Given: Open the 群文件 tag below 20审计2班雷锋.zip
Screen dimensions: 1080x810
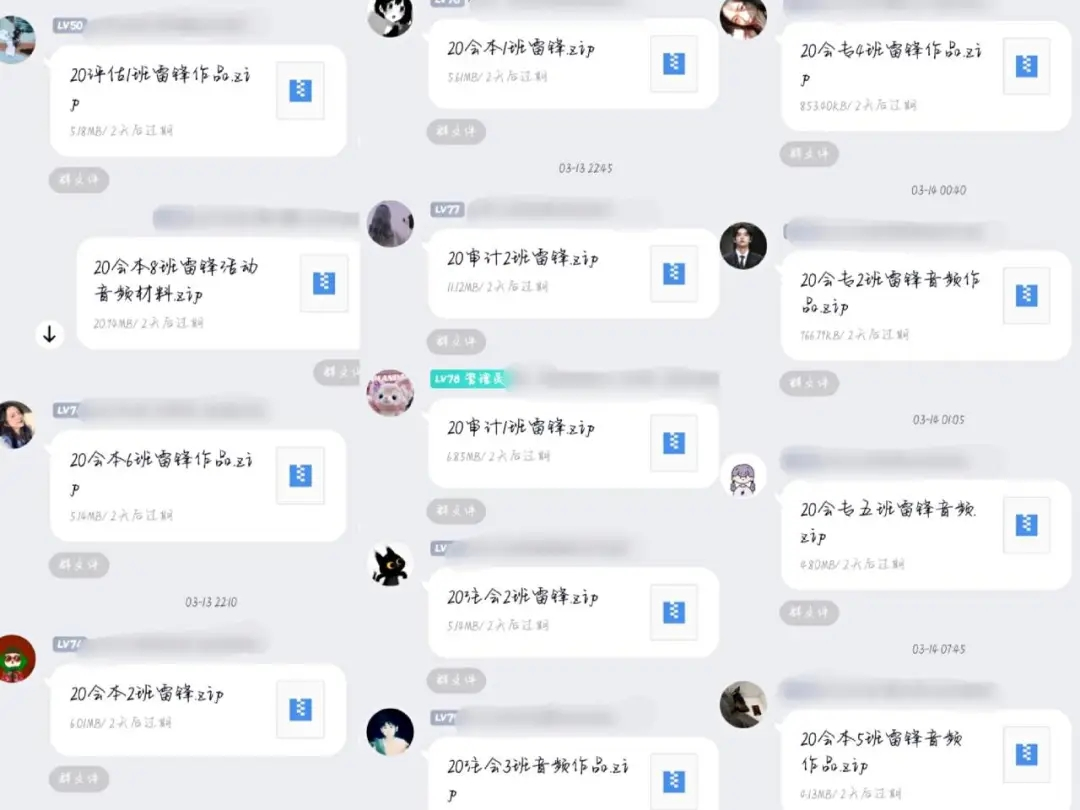Looking at the screenshot, I should coord(456,342).
